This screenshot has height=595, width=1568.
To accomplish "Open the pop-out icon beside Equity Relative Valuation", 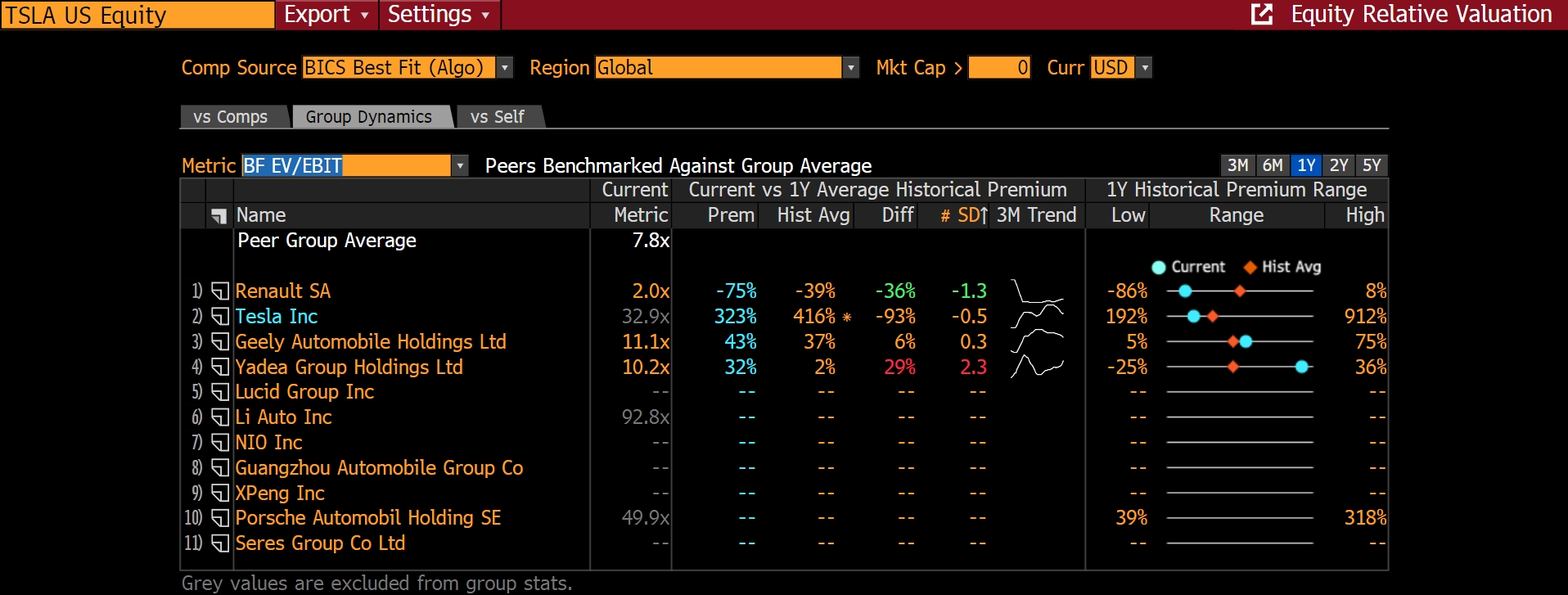I will pyautogui.click(x=1262, y=14).
